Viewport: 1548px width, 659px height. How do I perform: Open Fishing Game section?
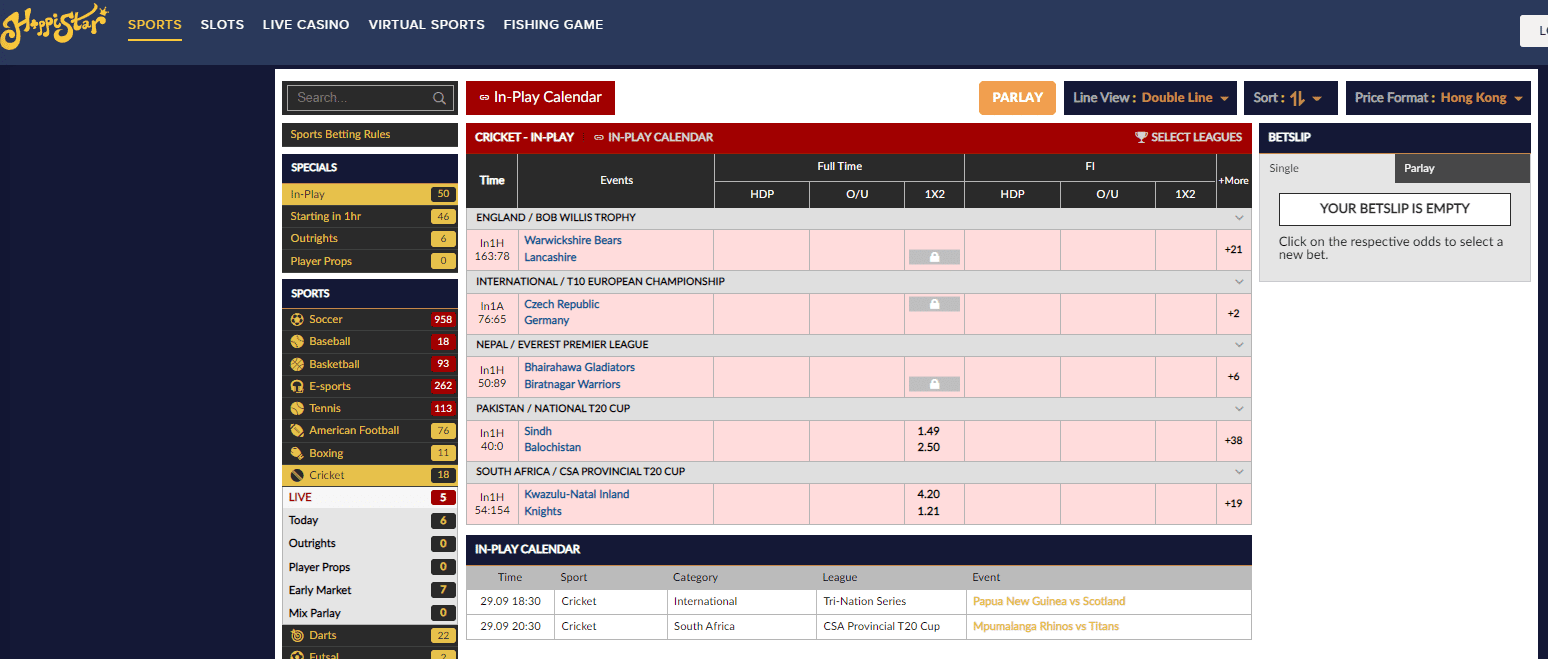[553, 25]
